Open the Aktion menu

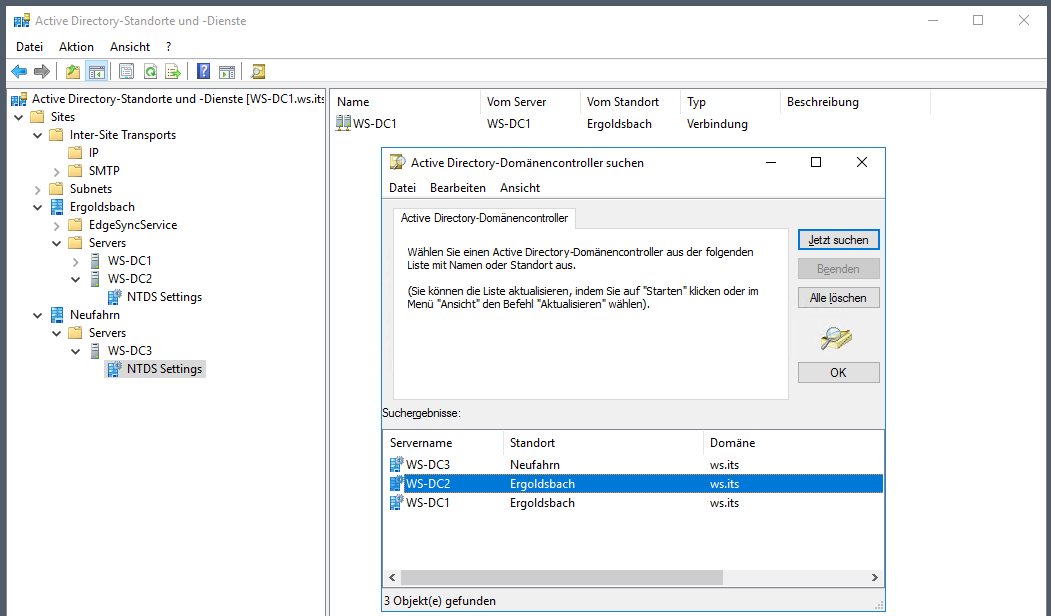point(76,46)
